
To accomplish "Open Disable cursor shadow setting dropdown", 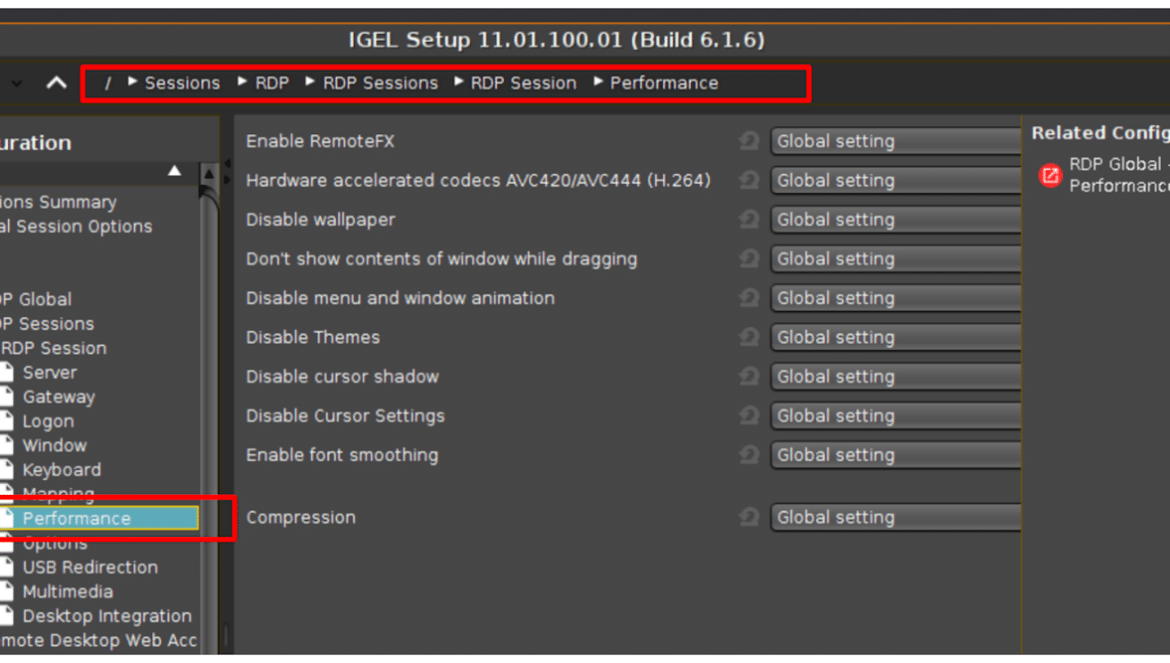I will click(895, 377).
